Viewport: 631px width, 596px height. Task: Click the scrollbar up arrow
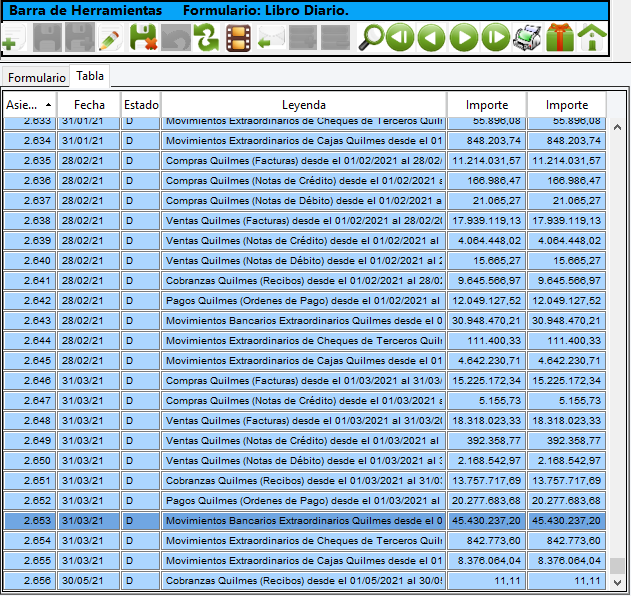click(x=617, y=128)
